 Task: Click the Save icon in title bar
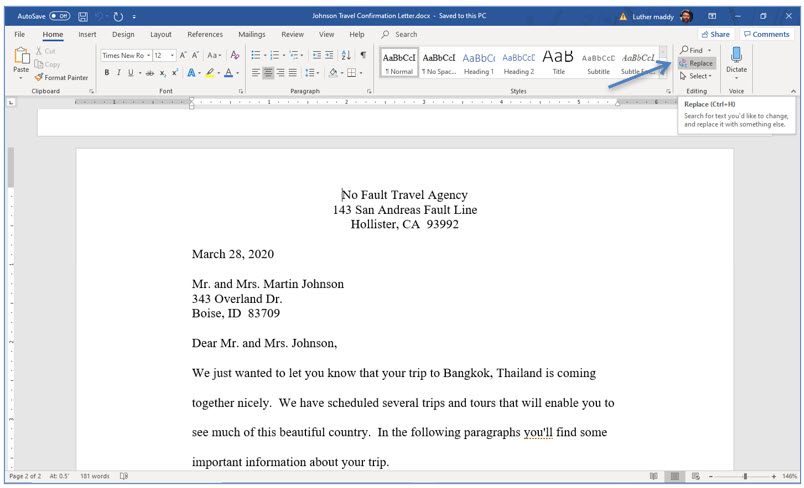83,16
